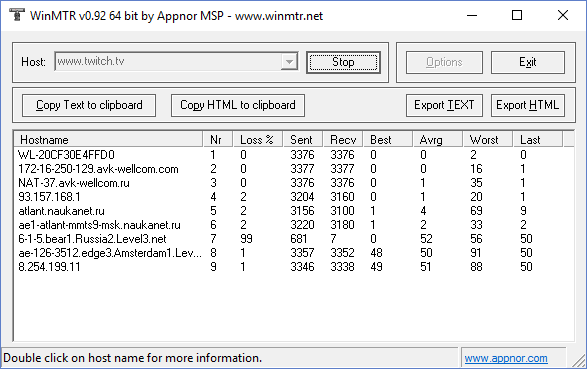Open the Options dialog
Viewport: 587px width, 369px height.
pos(444,62)
